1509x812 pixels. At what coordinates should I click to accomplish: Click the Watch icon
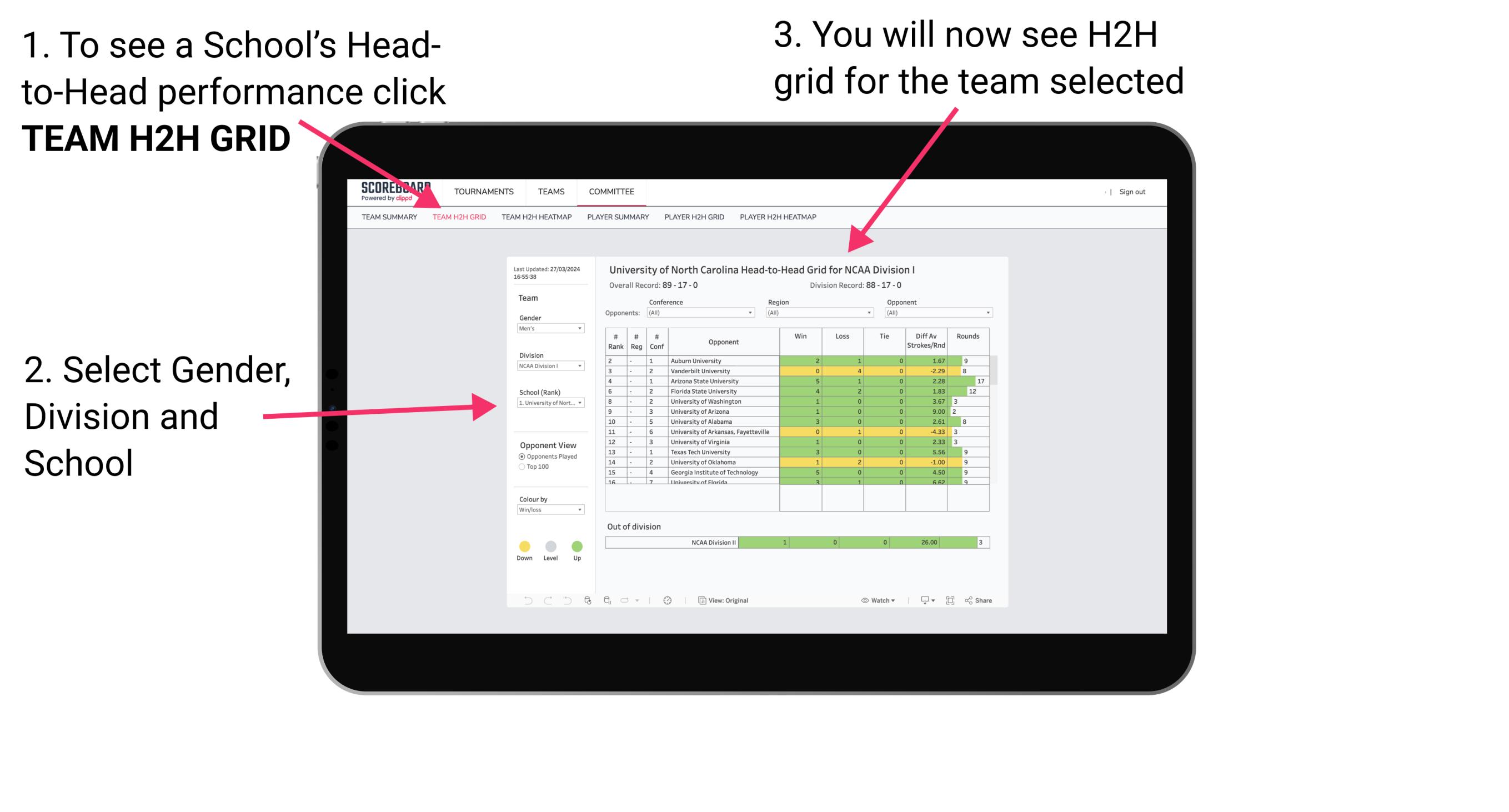tap(861, 600)
